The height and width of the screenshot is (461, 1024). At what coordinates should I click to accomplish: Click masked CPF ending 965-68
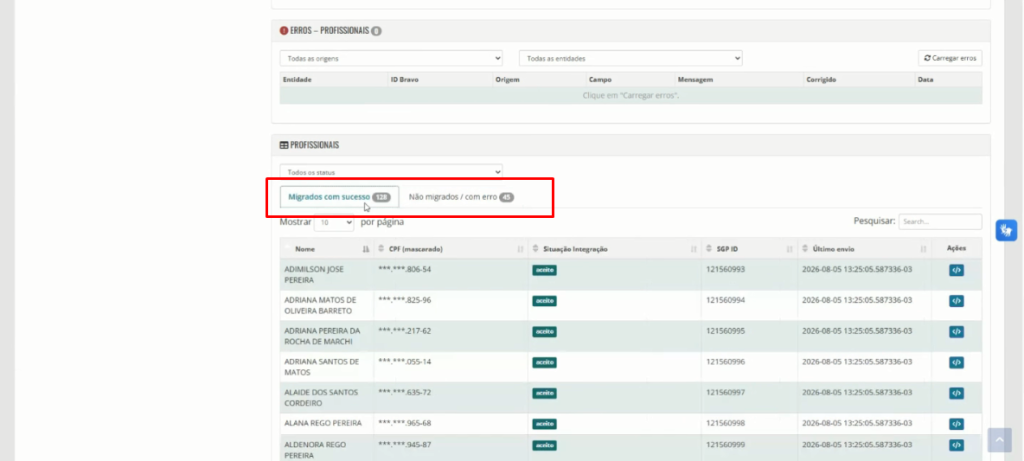404,422
